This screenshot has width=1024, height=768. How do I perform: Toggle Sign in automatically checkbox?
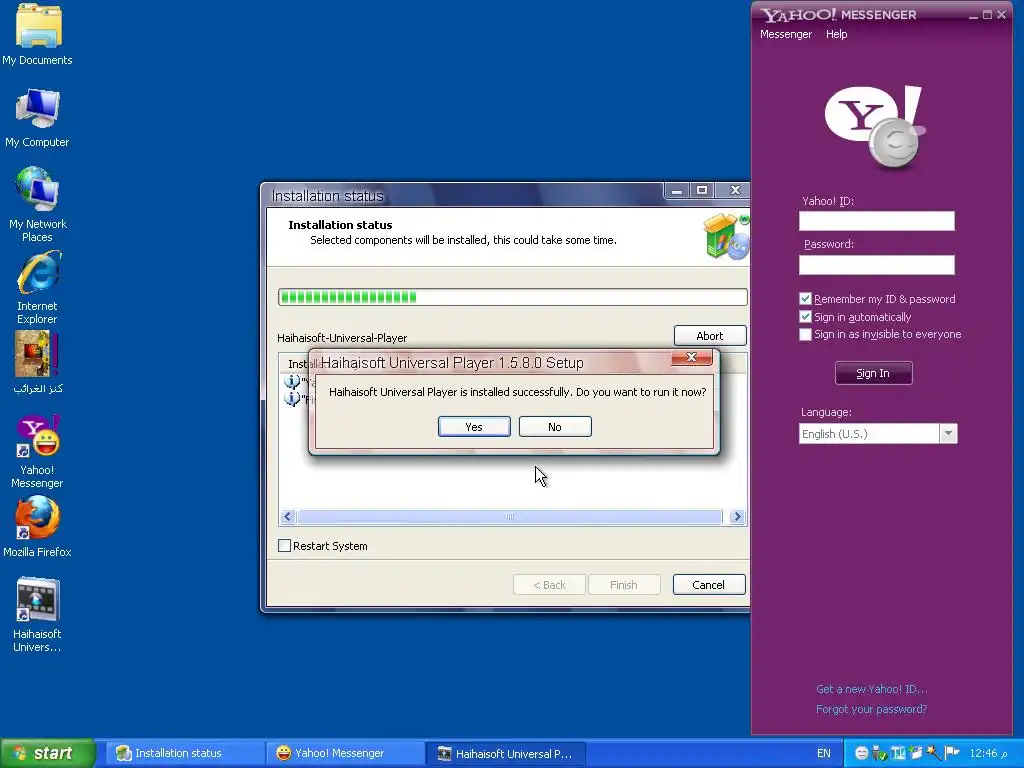coord(805,317)
